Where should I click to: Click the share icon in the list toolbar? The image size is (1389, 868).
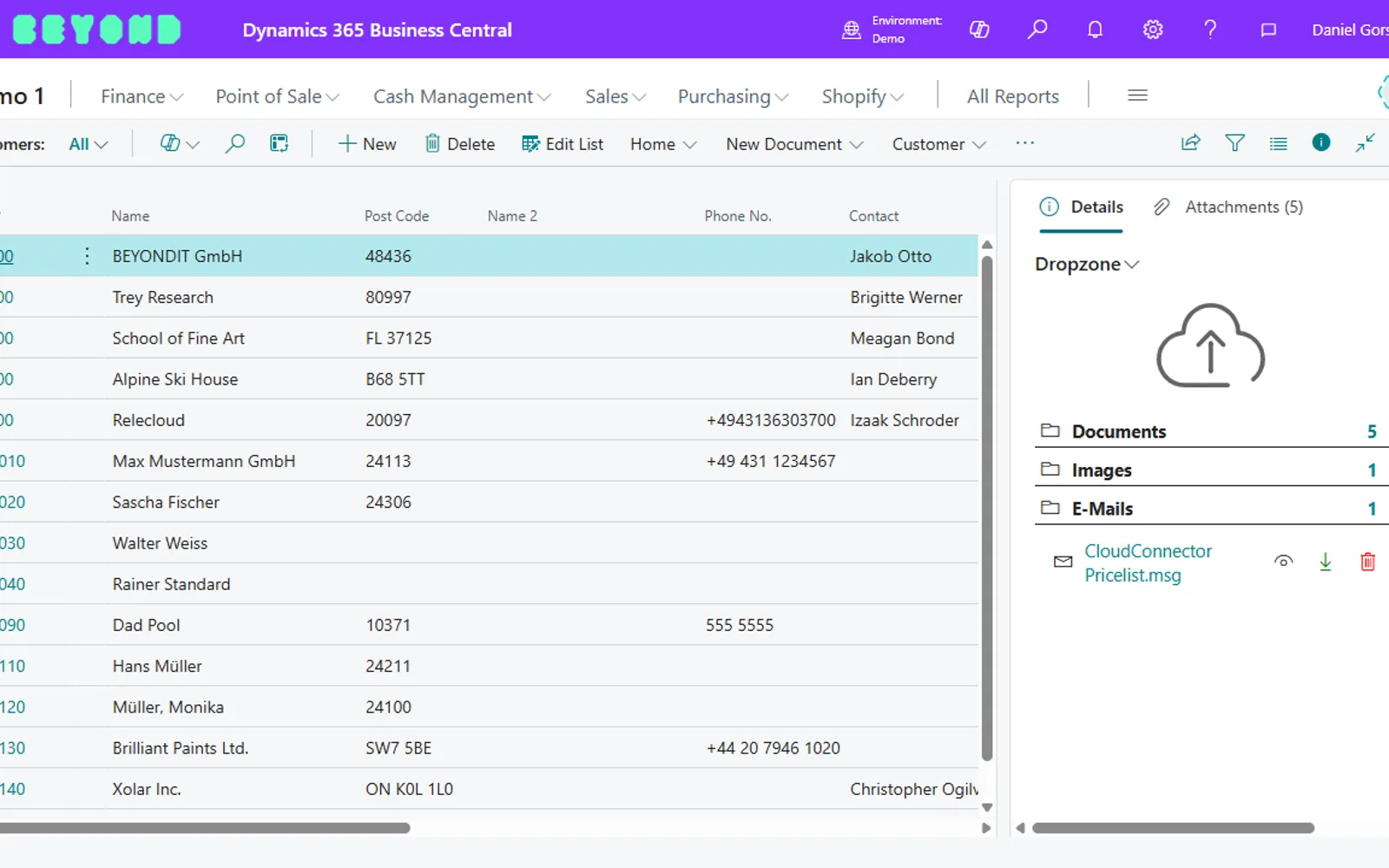click(x=1191, y=142)
